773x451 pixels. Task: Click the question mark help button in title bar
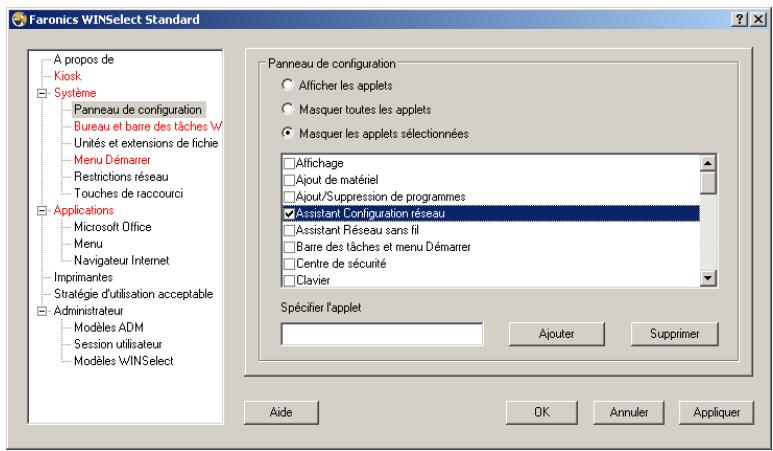[739, 20]
